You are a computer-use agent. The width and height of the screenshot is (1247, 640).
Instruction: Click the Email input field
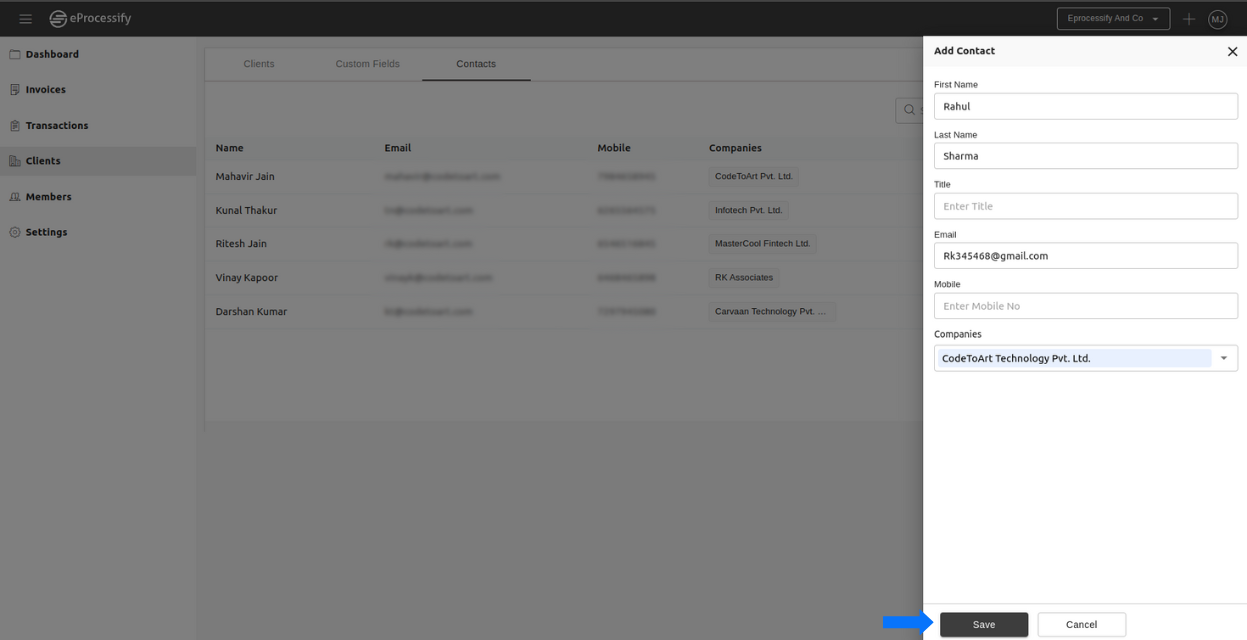[x=1085, y=256]
